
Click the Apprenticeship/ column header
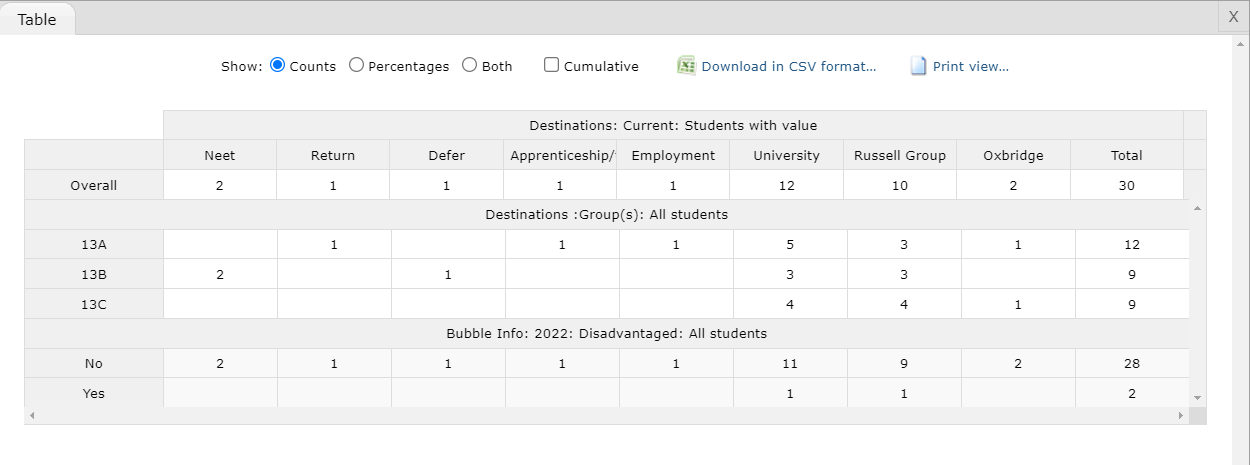[561, 155]
